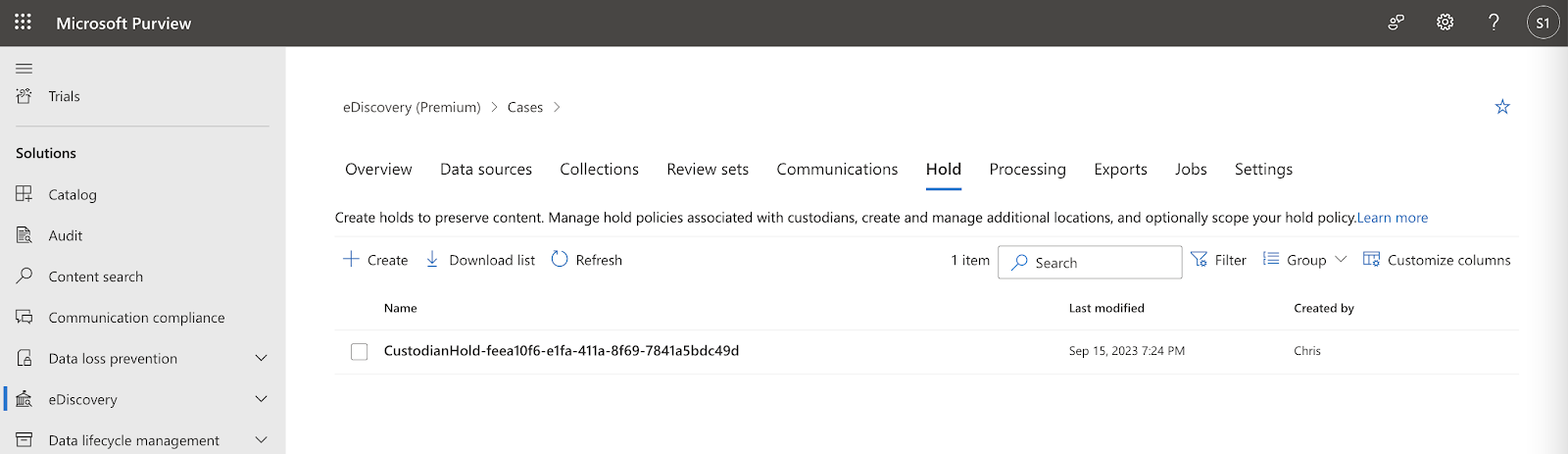Open the Help question mark icon
This screenshot has width=1568, height=454.
[x=1494, y=22]
